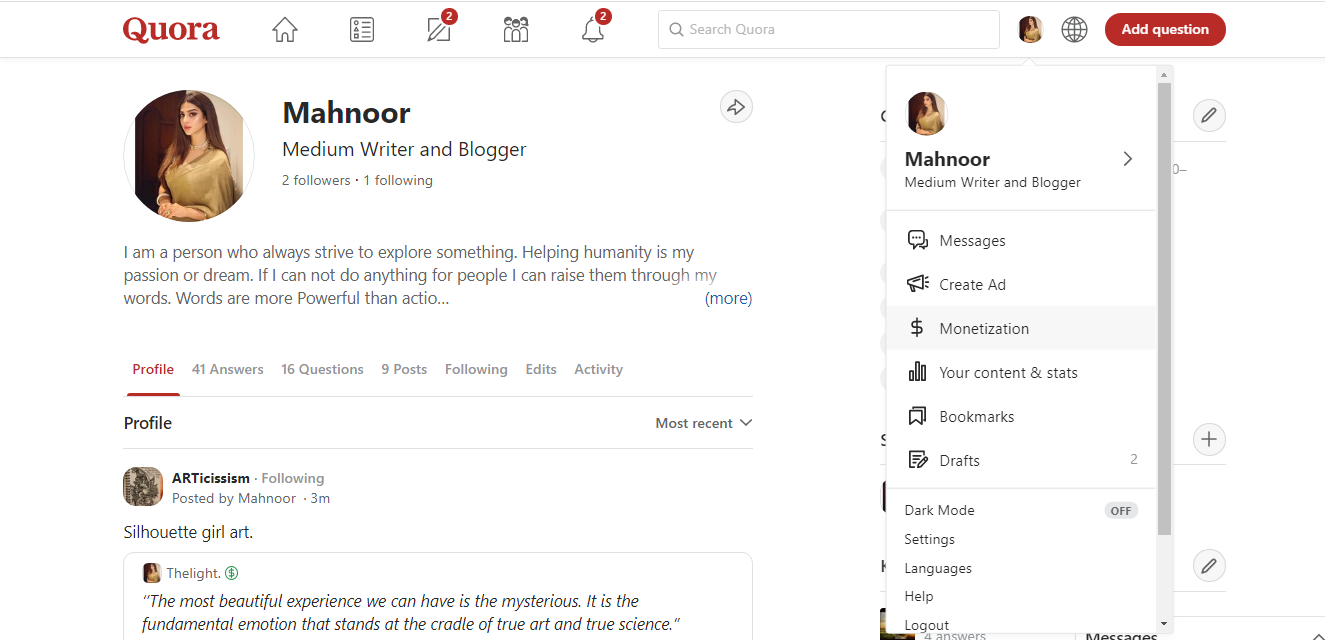1325x640 pixels.
Task: Switch to the Activity tab
Action: [598, 369]
